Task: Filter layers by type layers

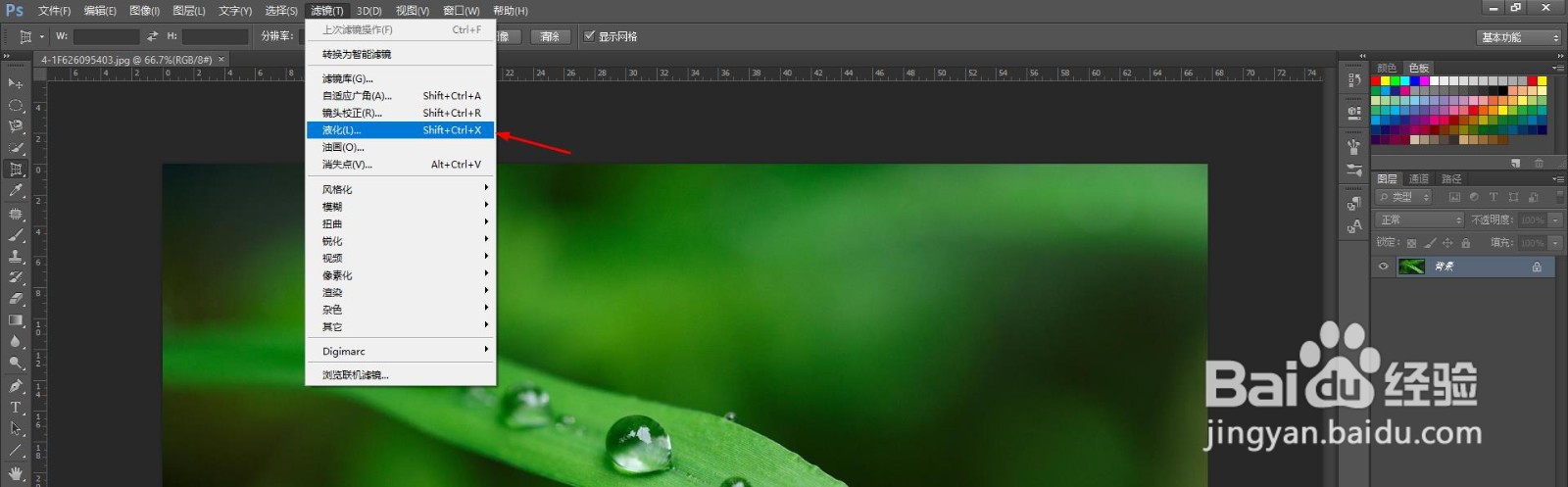Action: 1494,197
